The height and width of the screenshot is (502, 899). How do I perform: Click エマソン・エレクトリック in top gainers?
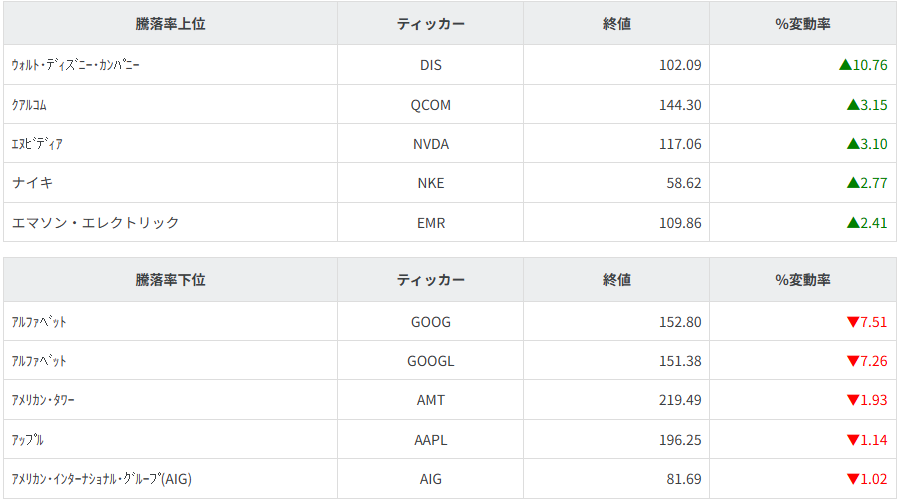point(95,222)
